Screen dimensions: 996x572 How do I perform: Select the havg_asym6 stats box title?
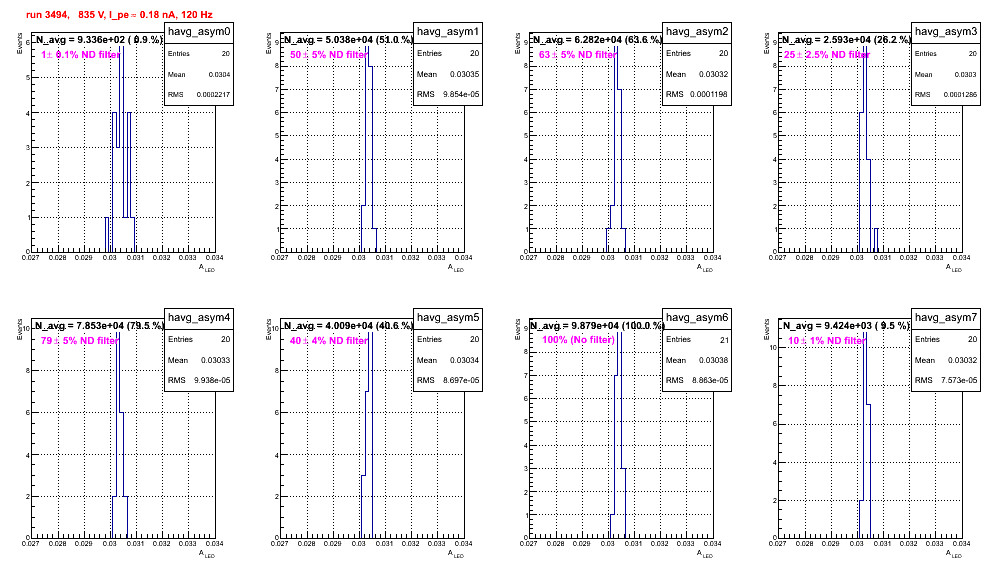coord(697,317)
